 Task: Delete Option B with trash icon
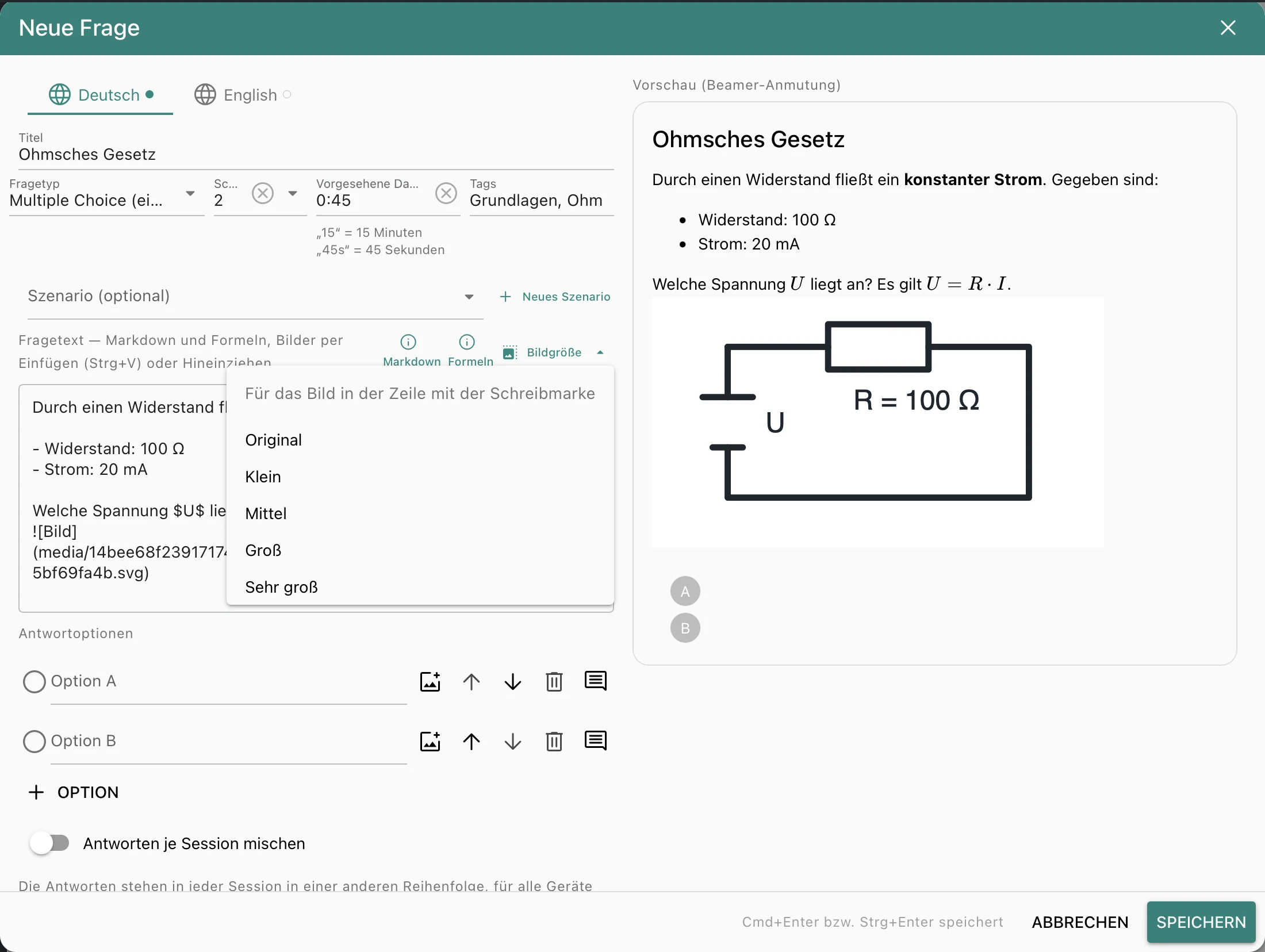point(554,741)
